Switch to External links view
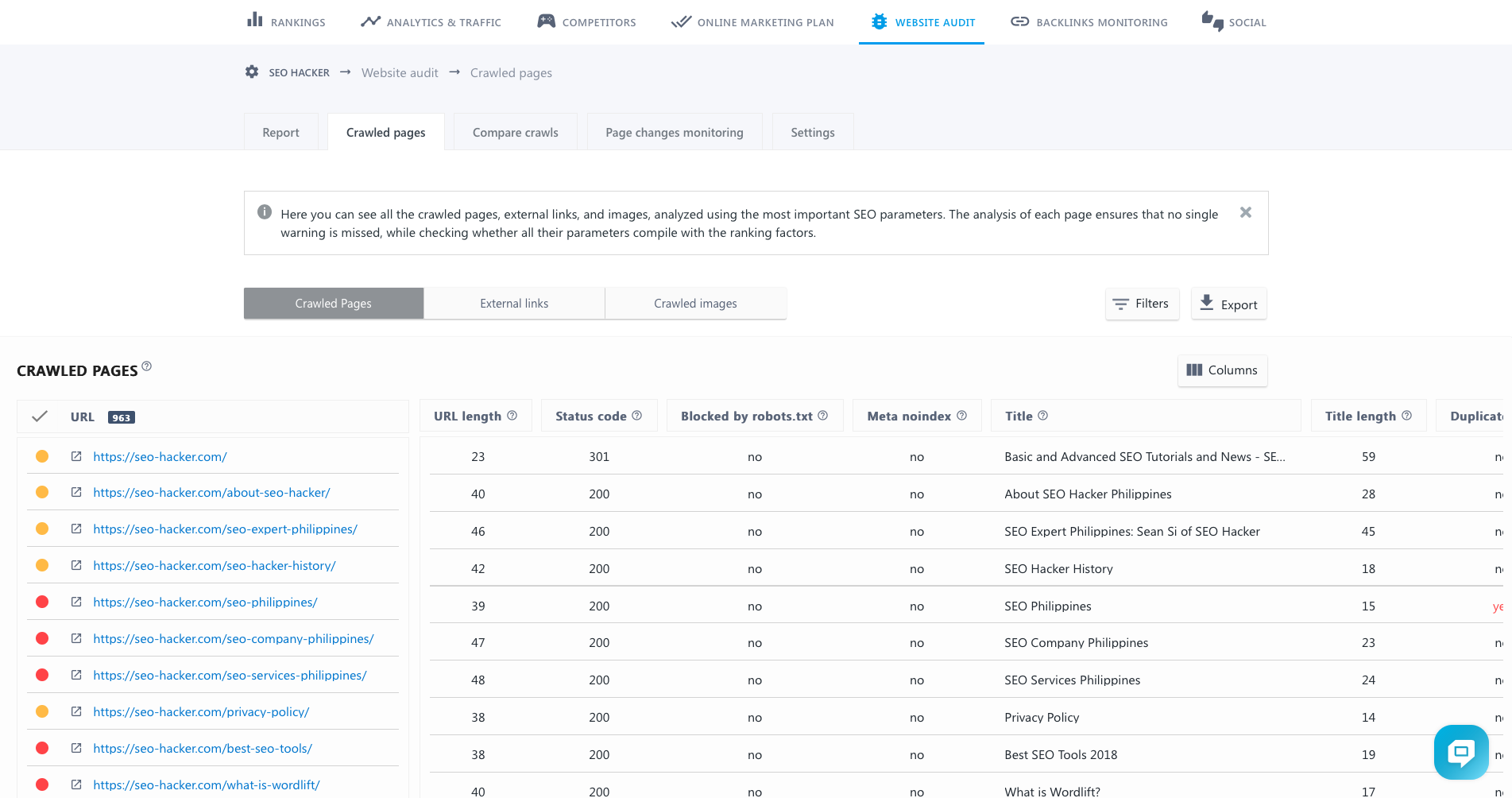The height and width of the screenshot is (798, 1512). pos(514,304)
